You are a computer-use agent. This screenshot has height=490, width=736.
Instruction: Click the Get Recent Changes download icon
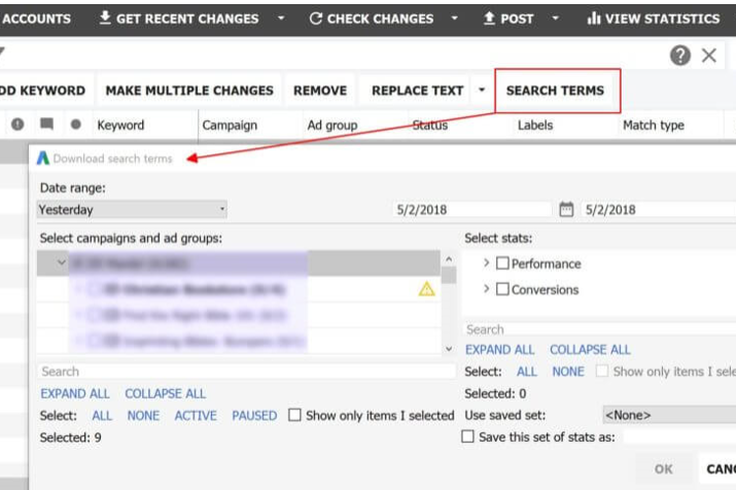pos(105,18)
